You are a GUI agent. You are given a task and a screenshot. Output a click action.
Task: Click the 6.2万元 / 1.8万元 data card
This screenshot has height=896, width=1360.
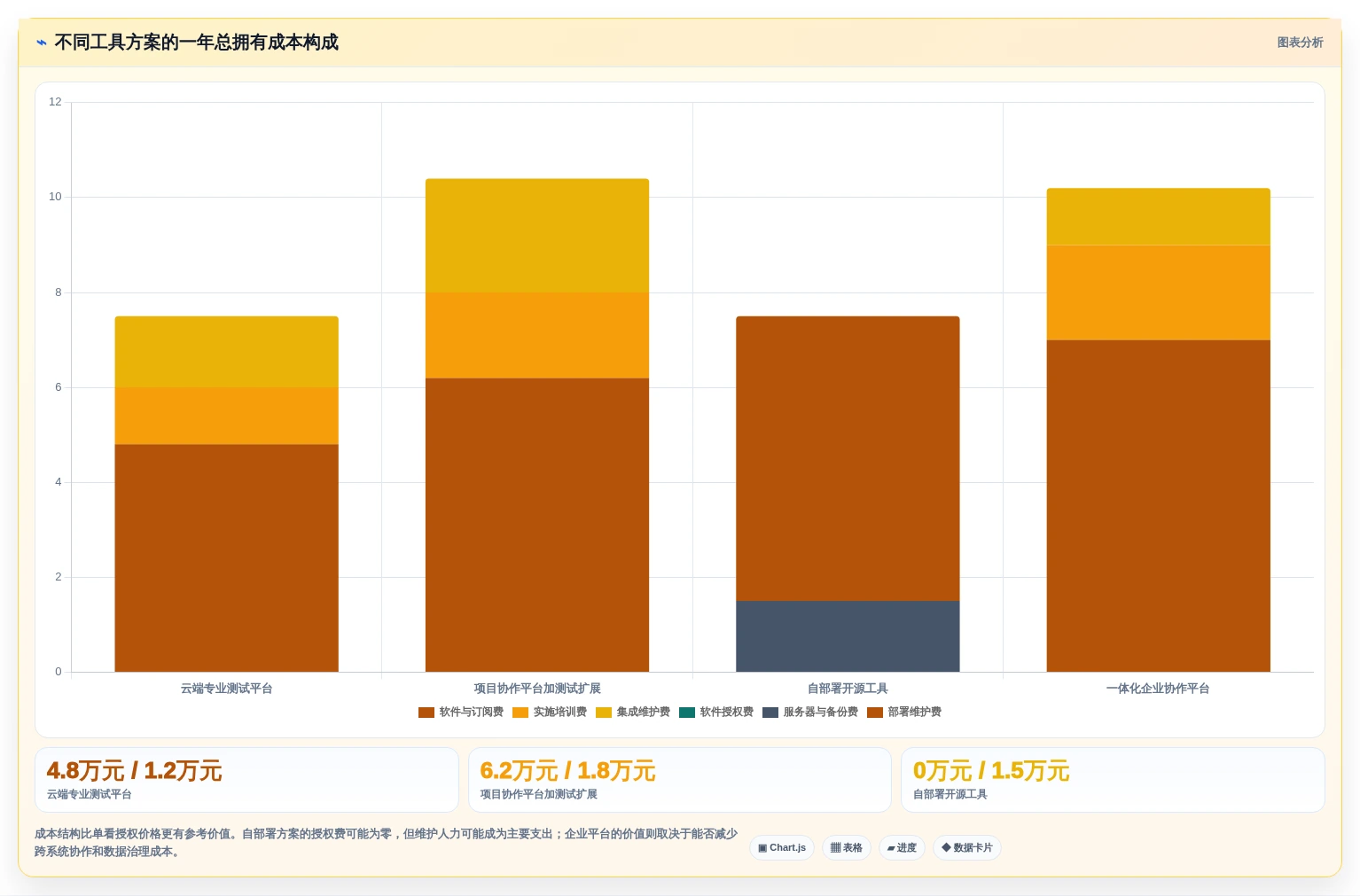680,780
